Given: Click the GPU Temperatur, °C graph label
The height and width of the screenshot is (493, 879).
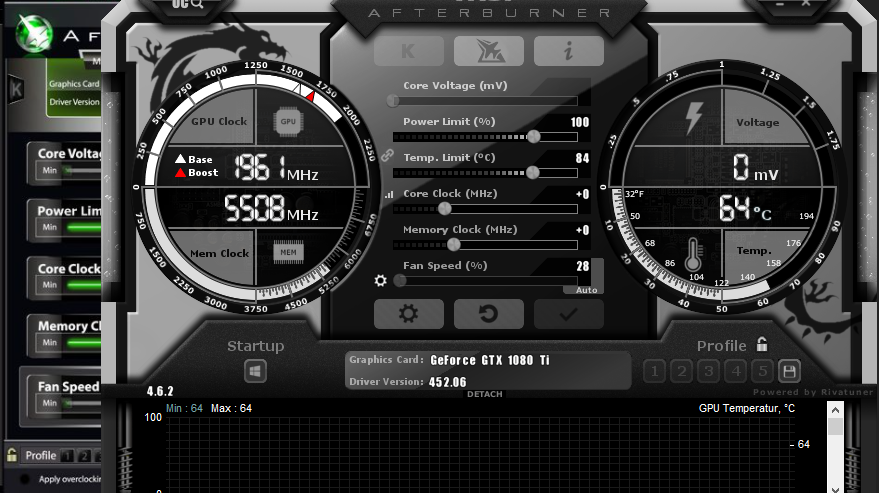Looking at the screenshot, I should (747, 408).
